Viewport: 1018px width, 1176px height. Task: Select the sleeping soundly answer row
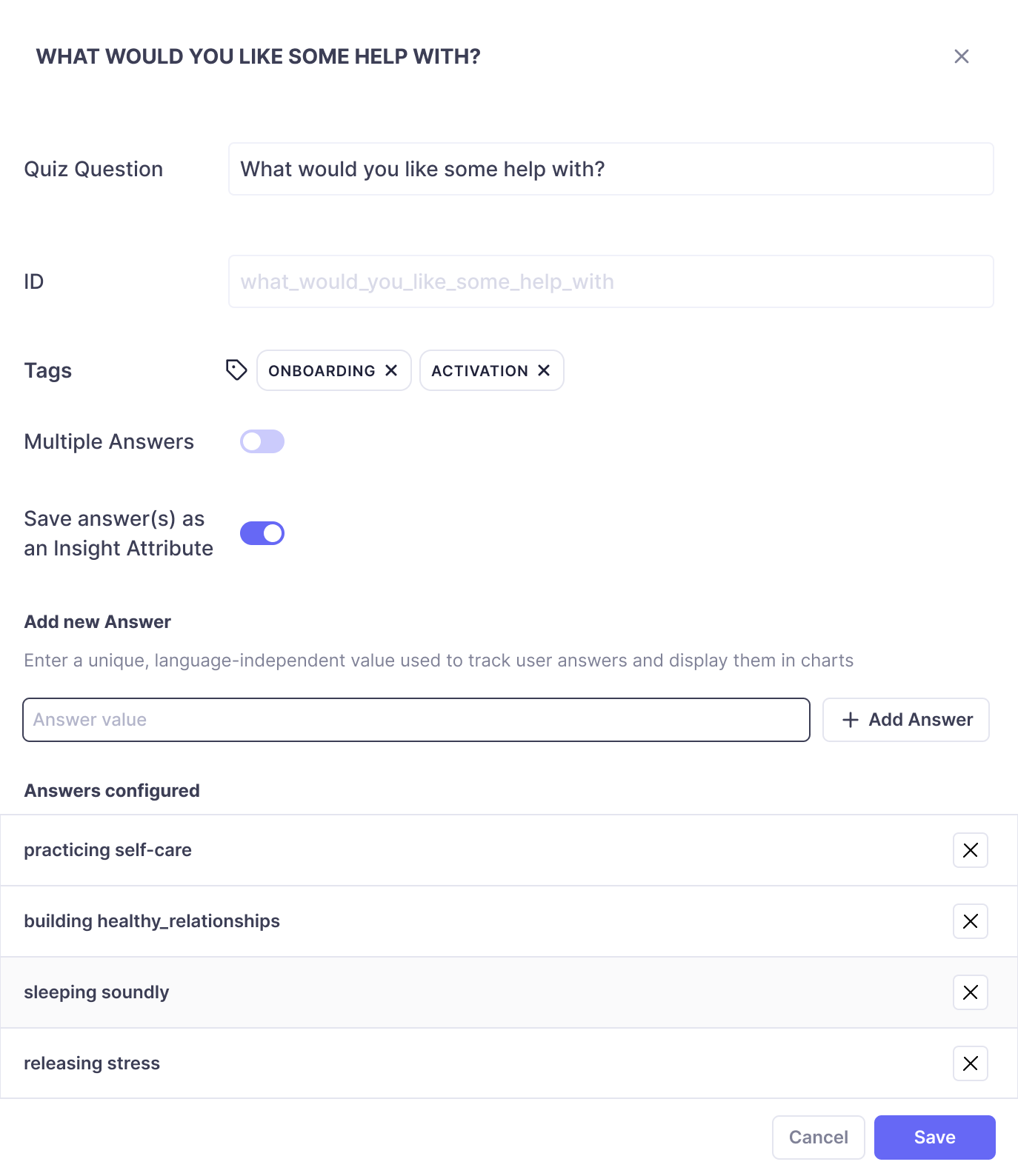tap(509, 992)
